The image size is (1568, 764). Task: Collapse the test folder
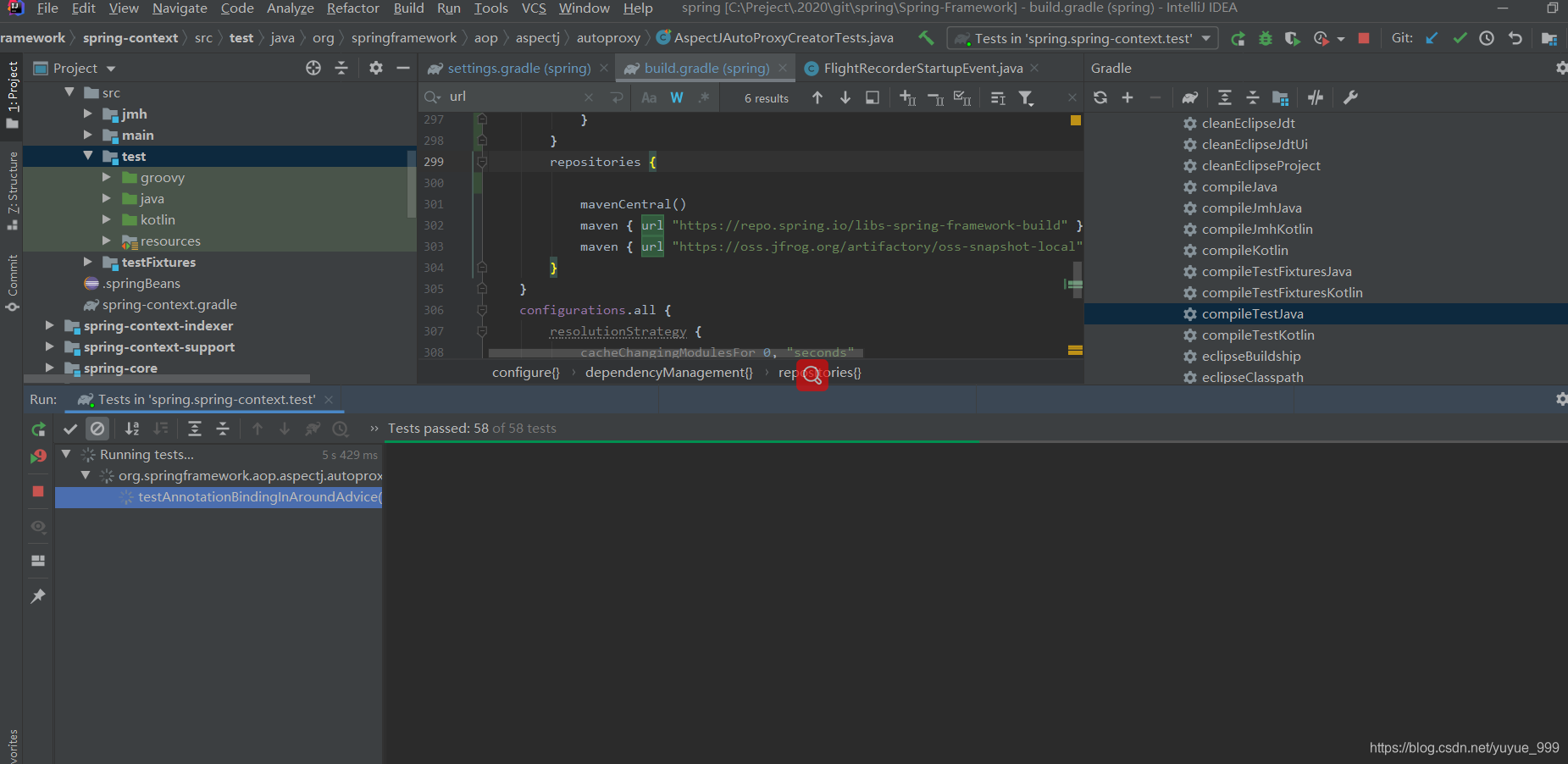point(88,155)
